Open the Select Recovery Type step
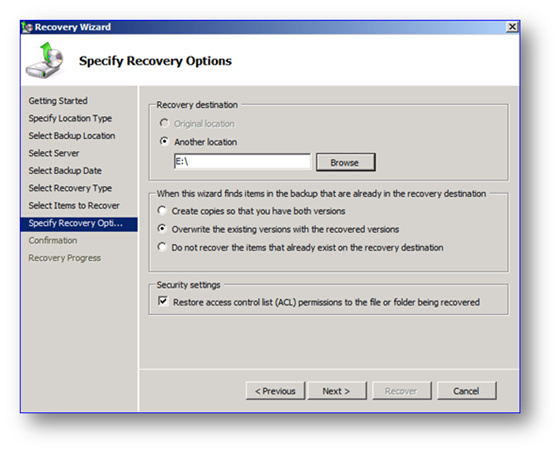 70,188
